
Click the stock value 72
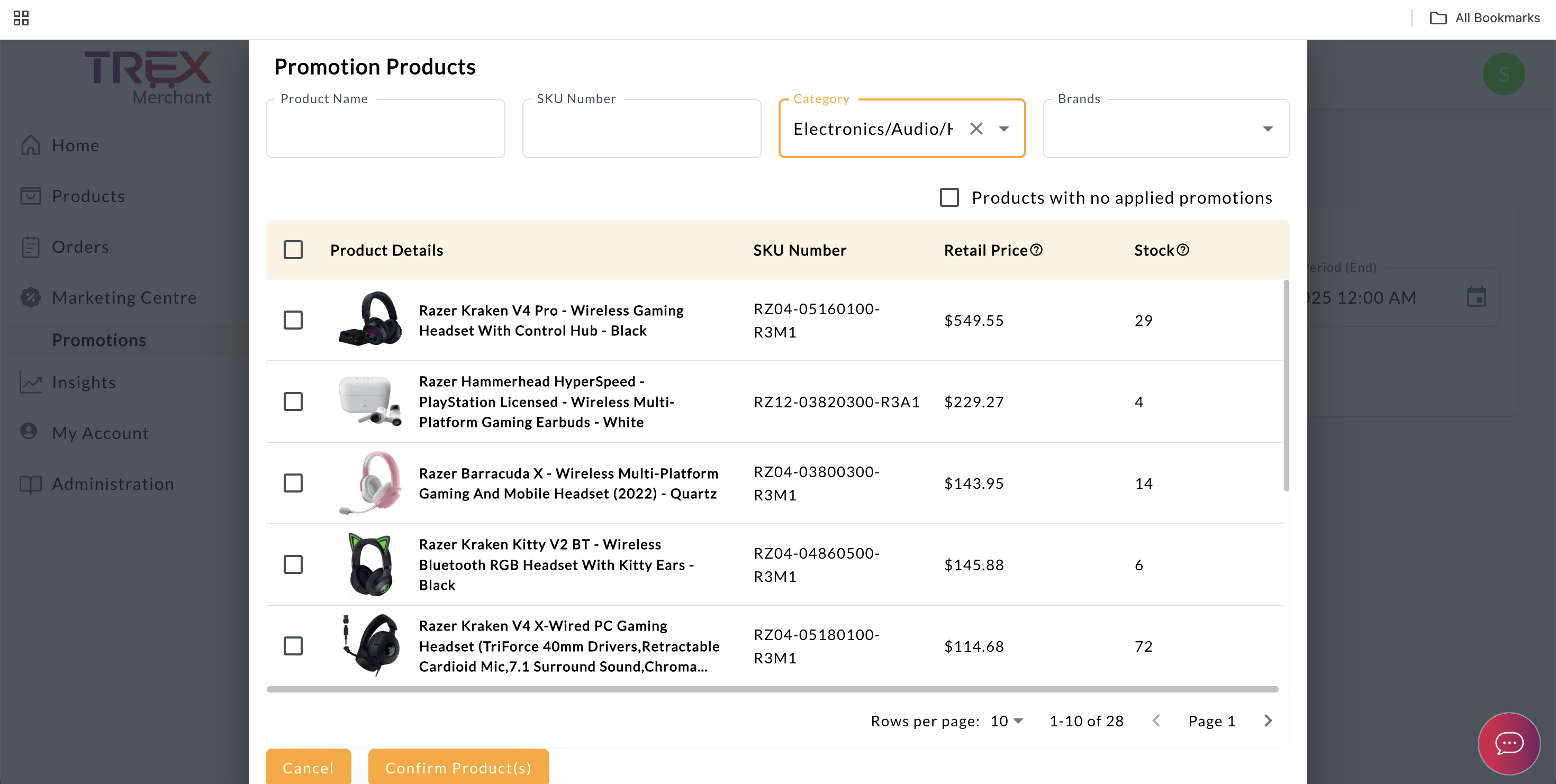point(1143,646)
